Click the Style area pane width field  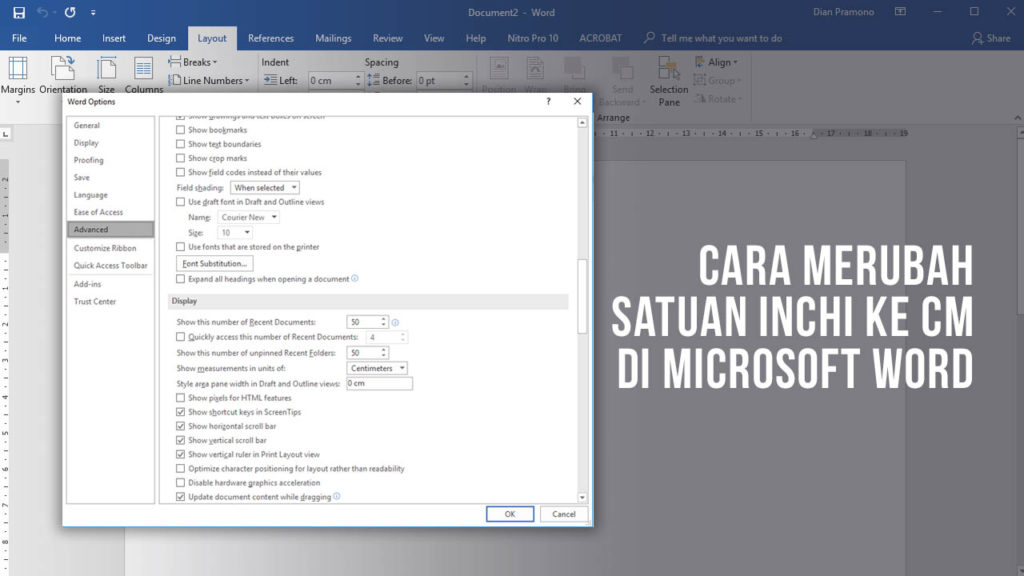click(379, 384)
